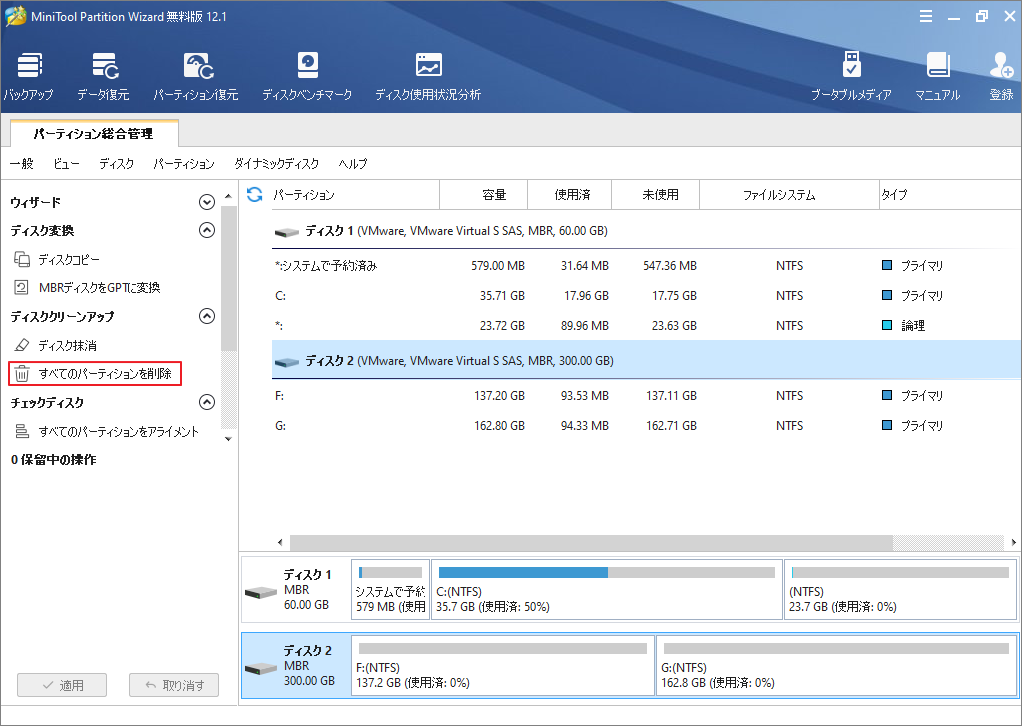Click the ディスク 2 drive icon in list
This screenshot has width=1022, height=726.
tap(287, 362)
